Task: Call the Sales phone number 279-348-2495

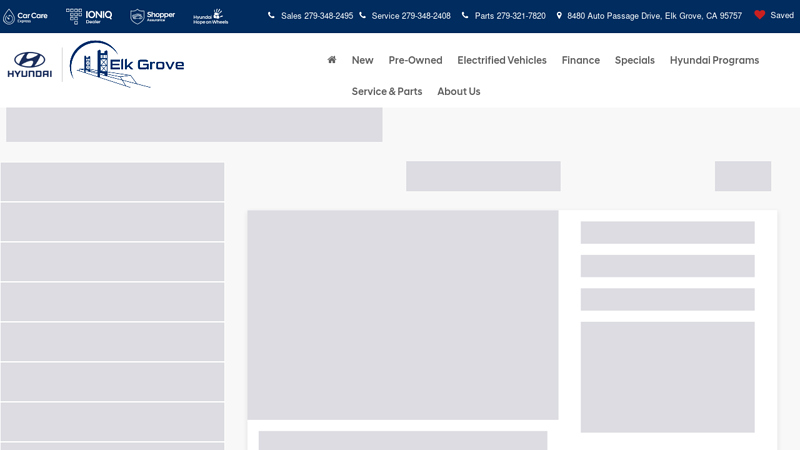Action: pyautogui.click(x=316, y=16)
